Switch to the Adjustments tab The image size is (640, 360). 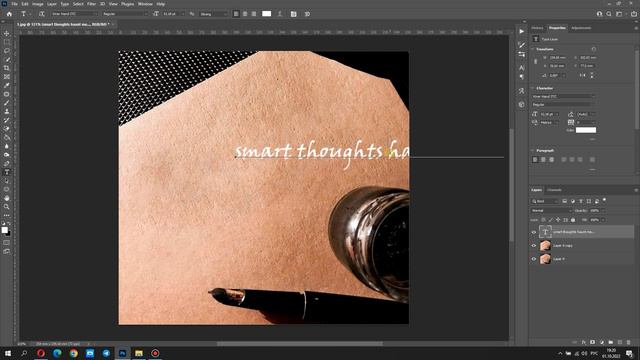tap(581, 28)
